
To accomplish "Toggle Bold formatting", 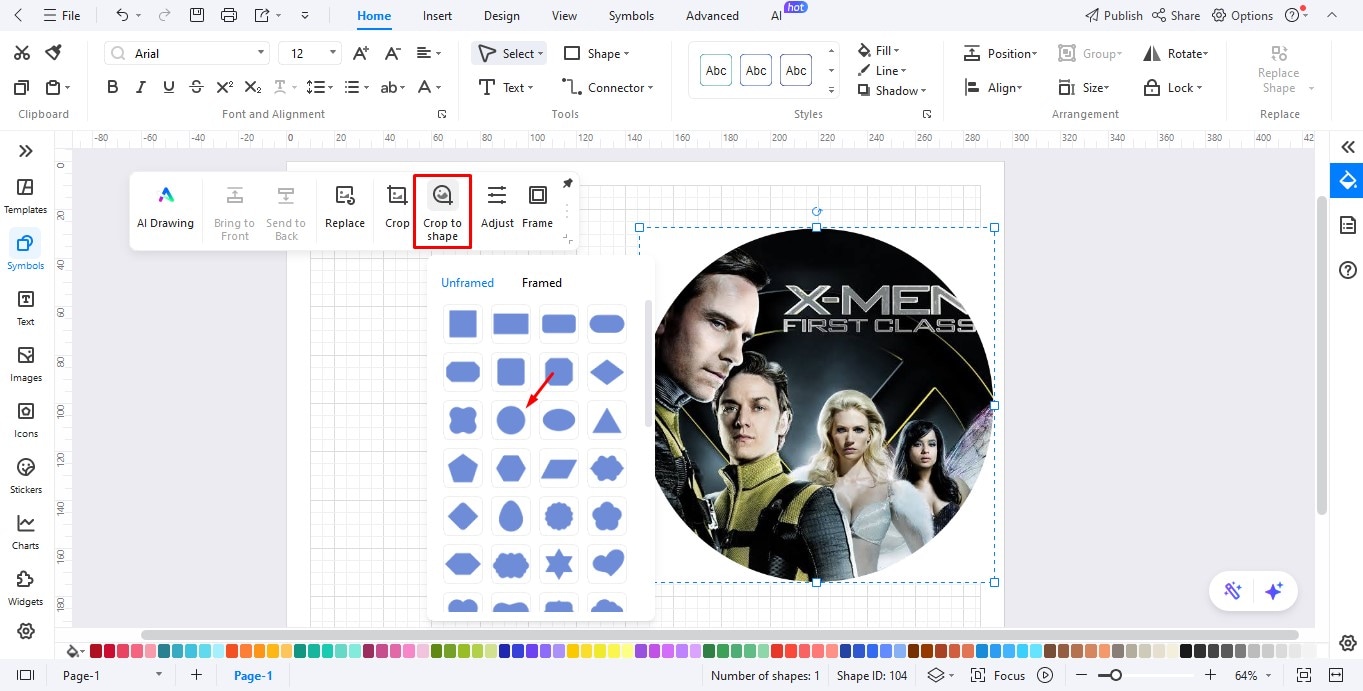I will click(113, 87).
